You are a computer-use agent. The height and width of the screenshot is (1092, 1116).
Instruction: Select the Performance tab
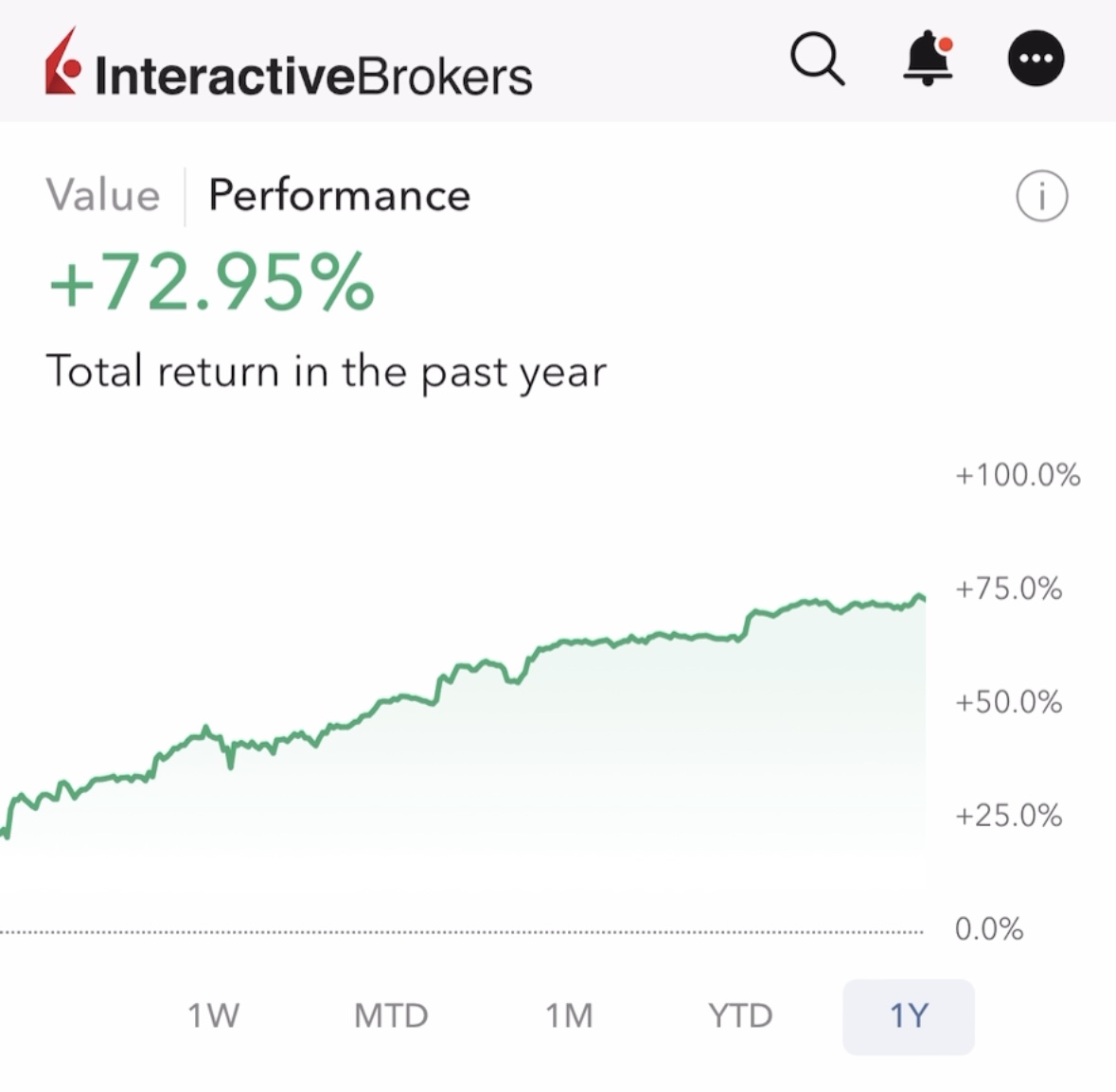click(339, 196)
